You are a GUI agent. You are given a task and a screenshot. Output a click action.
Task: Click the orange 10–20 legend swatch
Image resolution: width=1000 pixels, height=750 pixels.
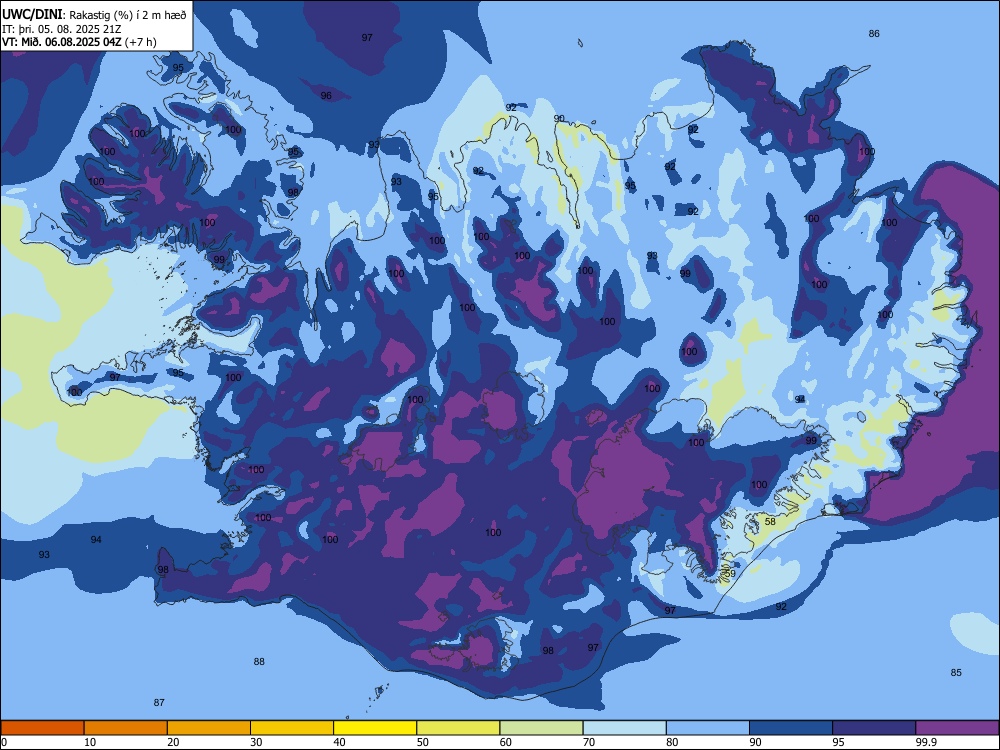(126, 728)
